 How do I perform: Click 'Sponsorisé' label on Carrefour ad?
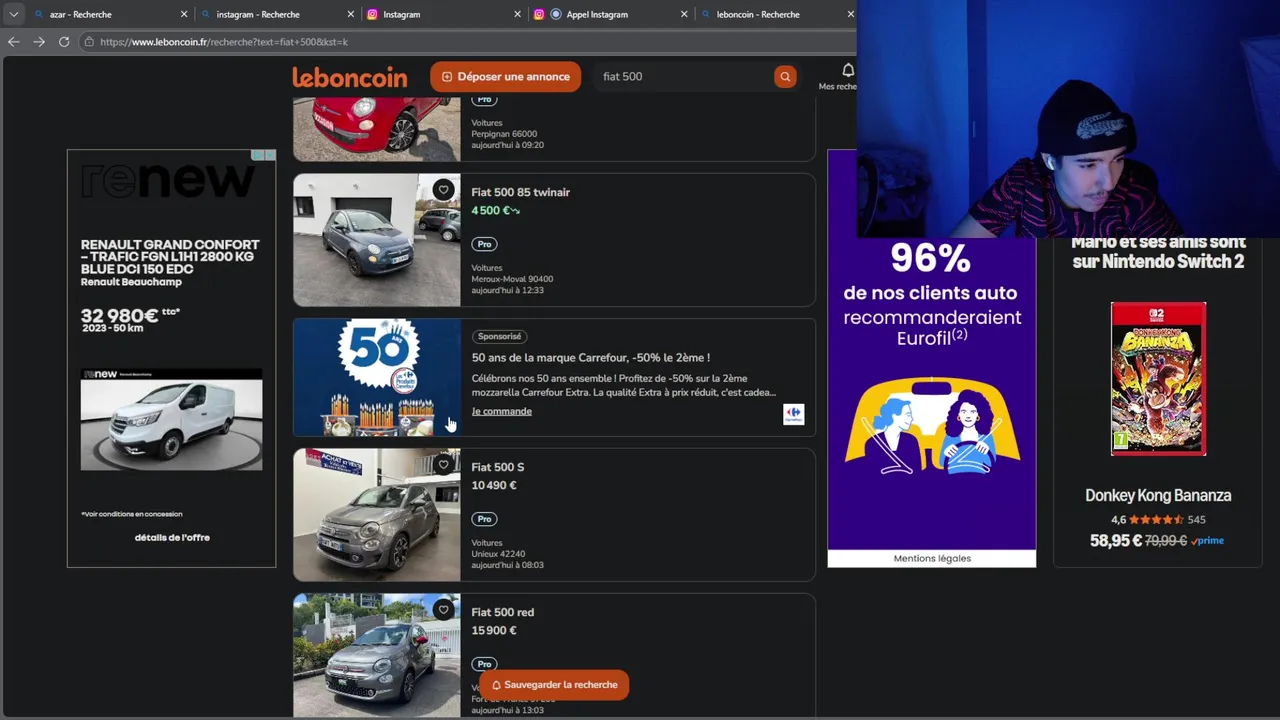pos(499,336)
